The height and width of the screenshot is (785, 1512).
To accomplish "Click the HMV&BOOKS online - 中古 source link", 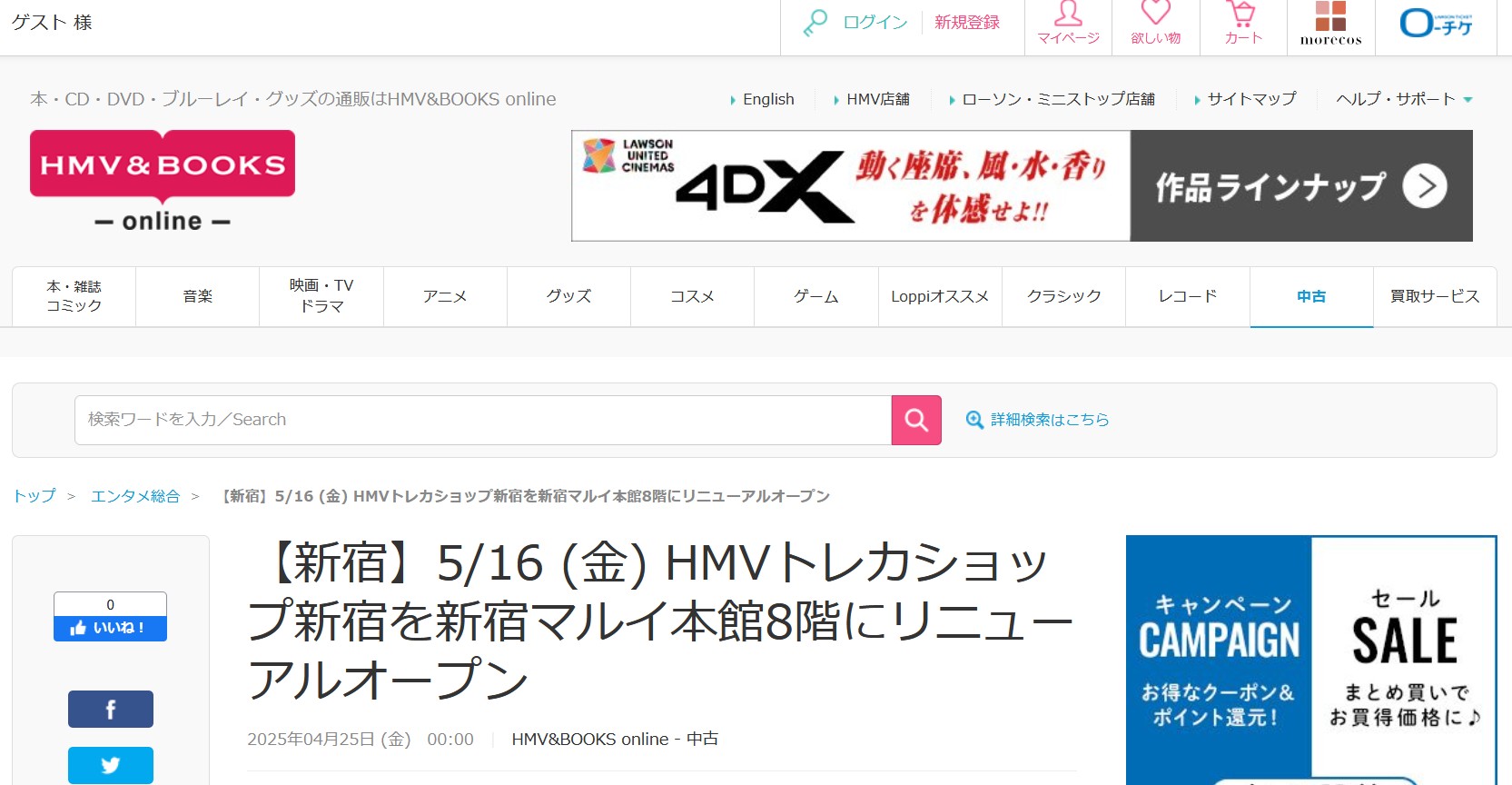I will point(615,740).
